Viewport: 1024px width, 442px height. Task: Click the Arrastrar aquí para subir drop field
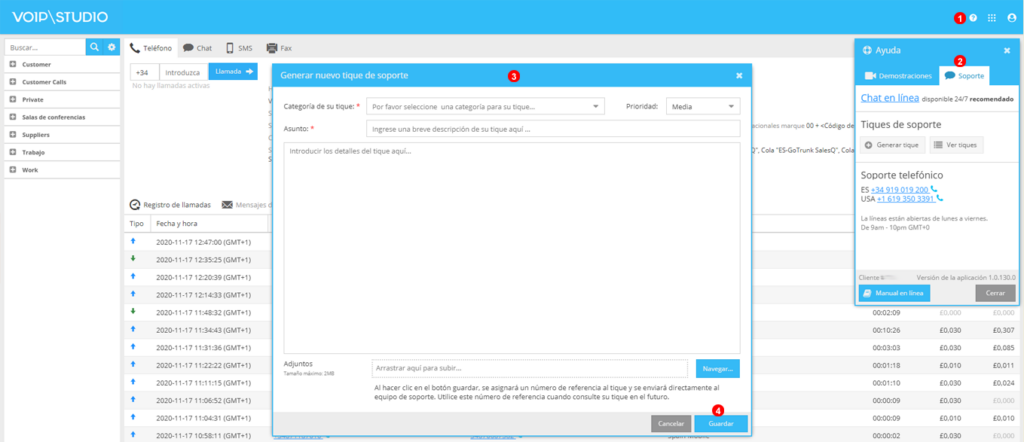point(530,368)
